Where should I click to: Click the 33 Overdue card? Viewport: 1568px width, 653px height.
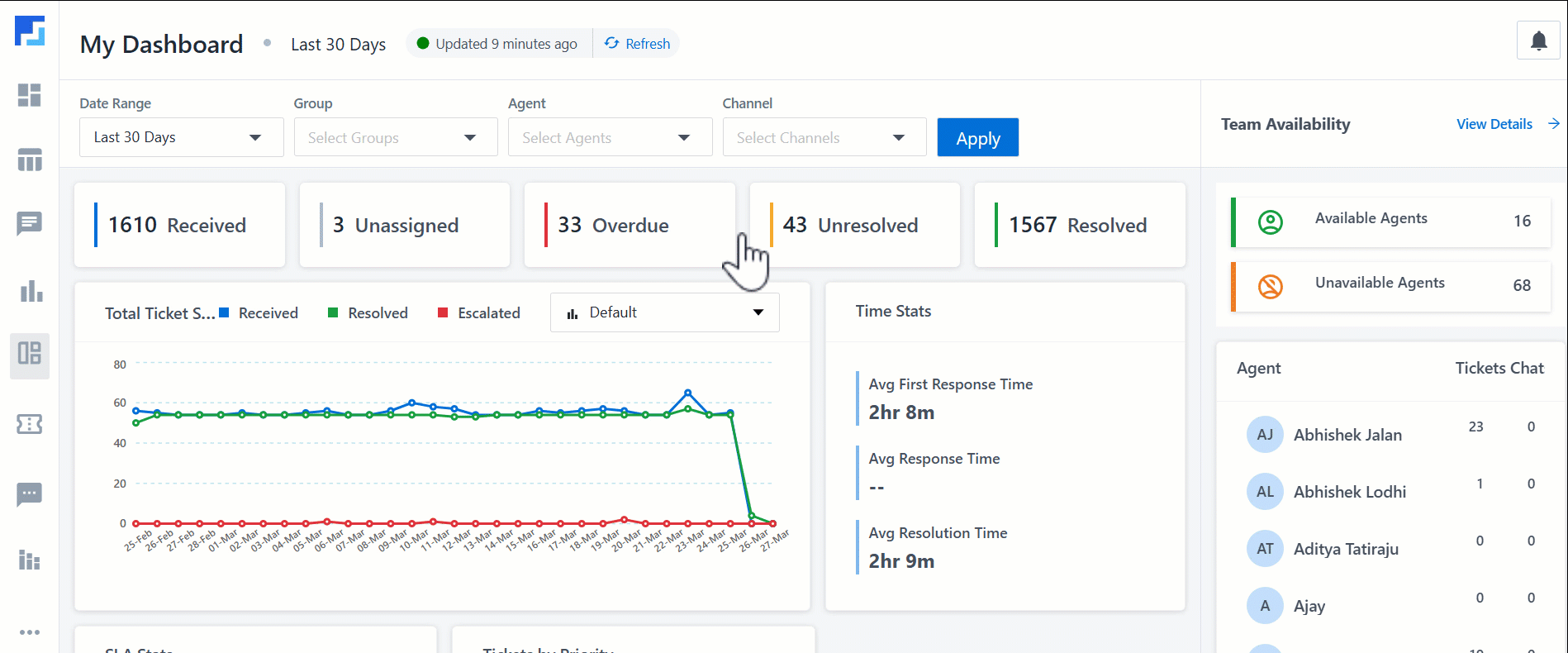pyautogui.click(x=630, y=225)
